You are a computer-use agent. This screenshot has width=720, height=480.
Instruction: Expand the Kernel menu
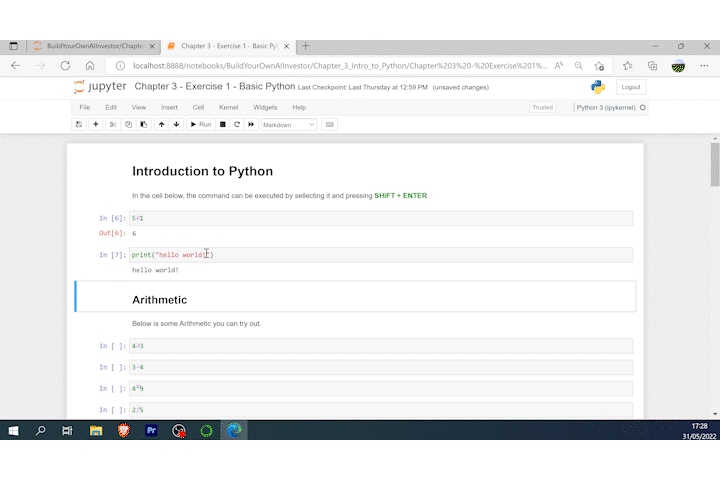(x=229, y=107)
